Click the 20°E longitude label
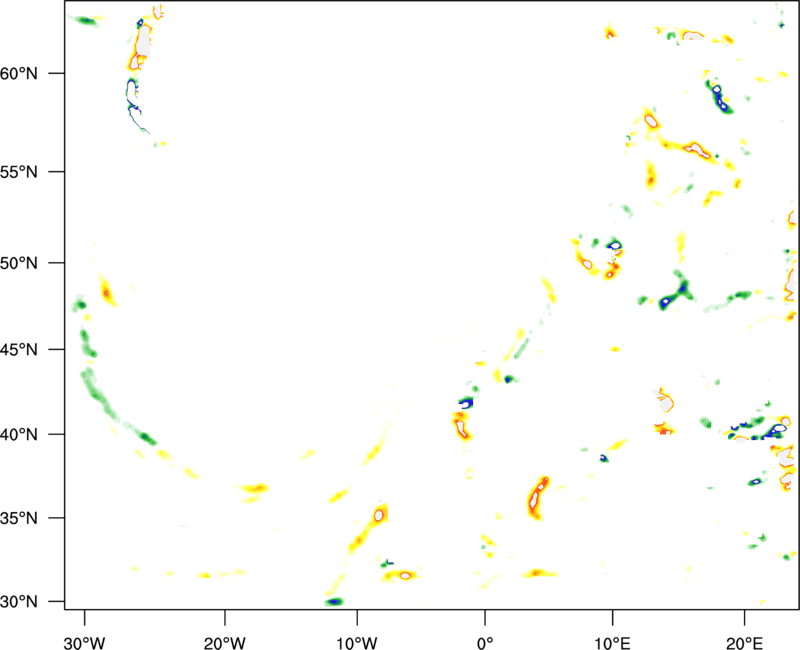The width and height of the screenshot is (800, 650). click(x=741, y=641)
